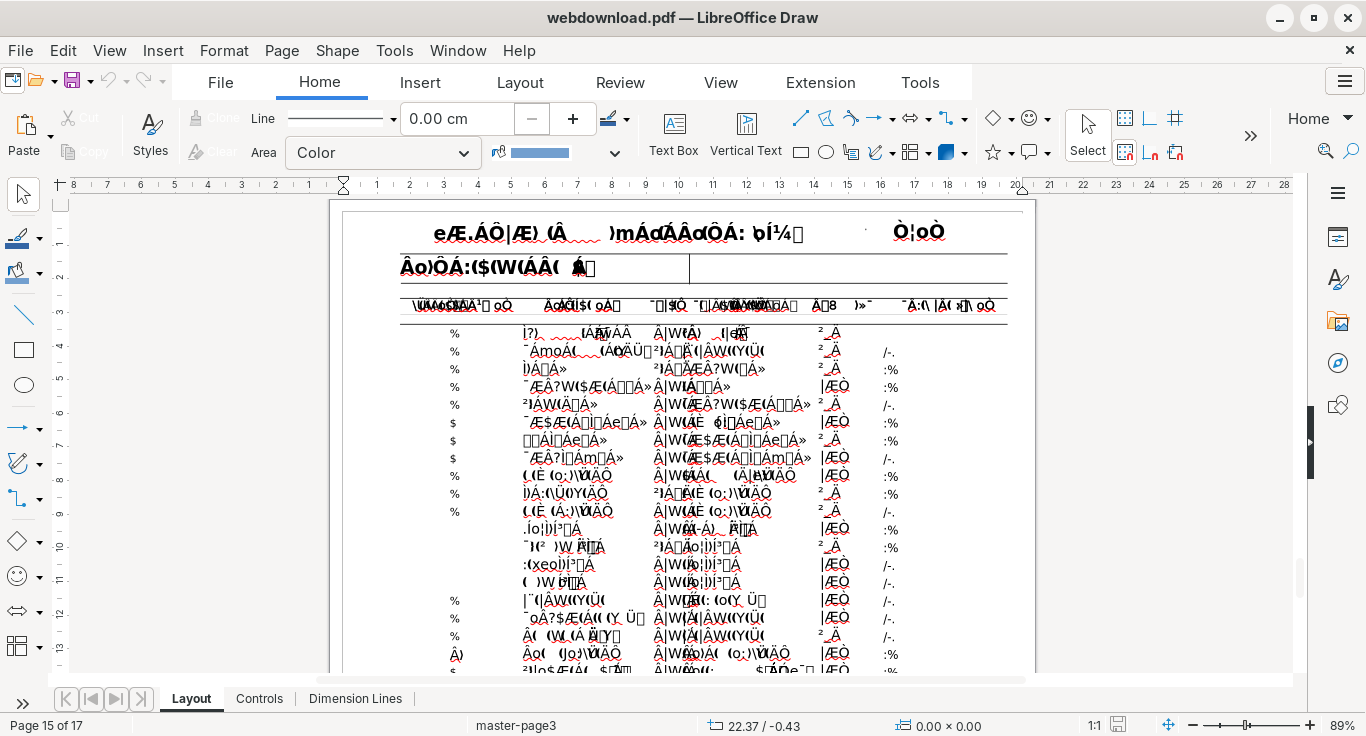The image size is (1366, 736).
Task: Click the zoom slider in the status bar
Action: 1246,725
